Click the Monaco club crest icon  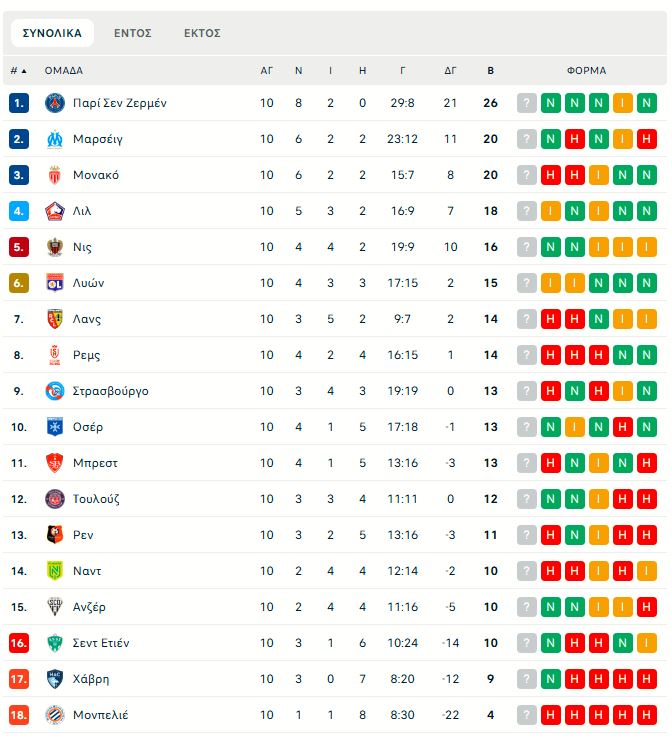point(54,175)
